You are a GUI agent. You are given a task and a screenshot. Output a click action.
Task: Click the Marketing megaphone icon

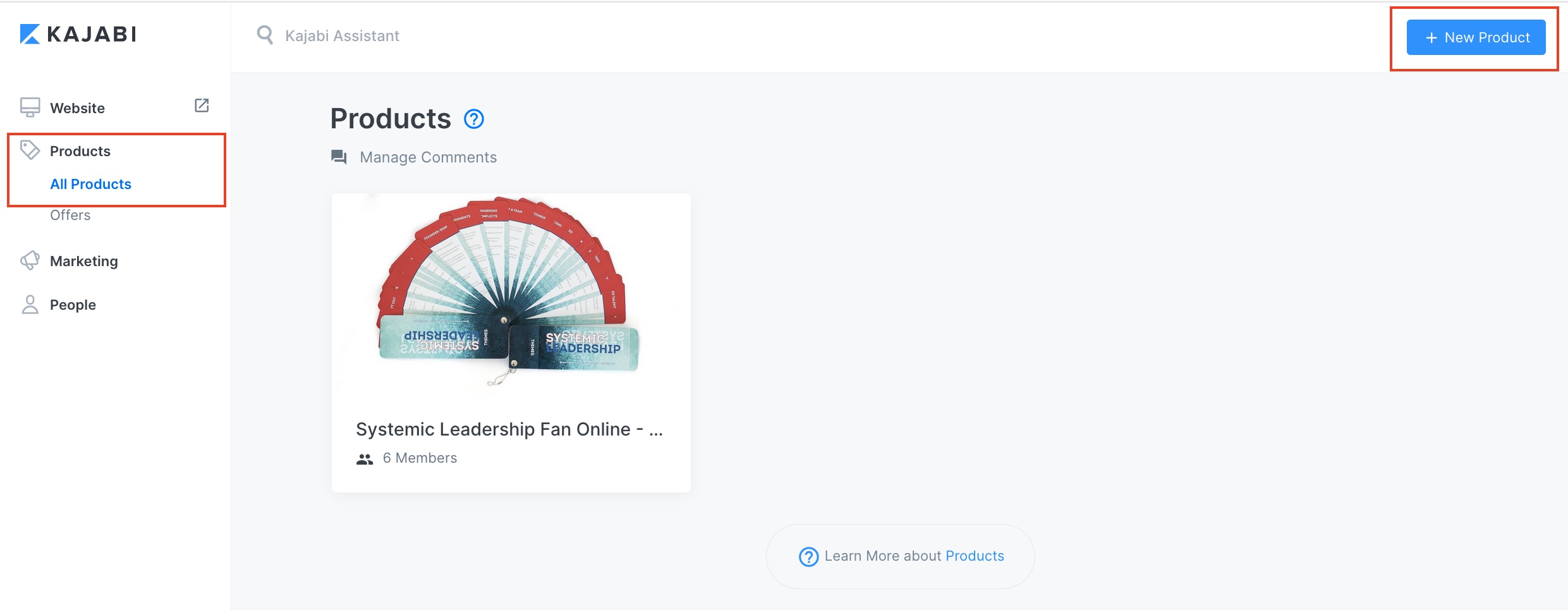(x=30, y=260)
